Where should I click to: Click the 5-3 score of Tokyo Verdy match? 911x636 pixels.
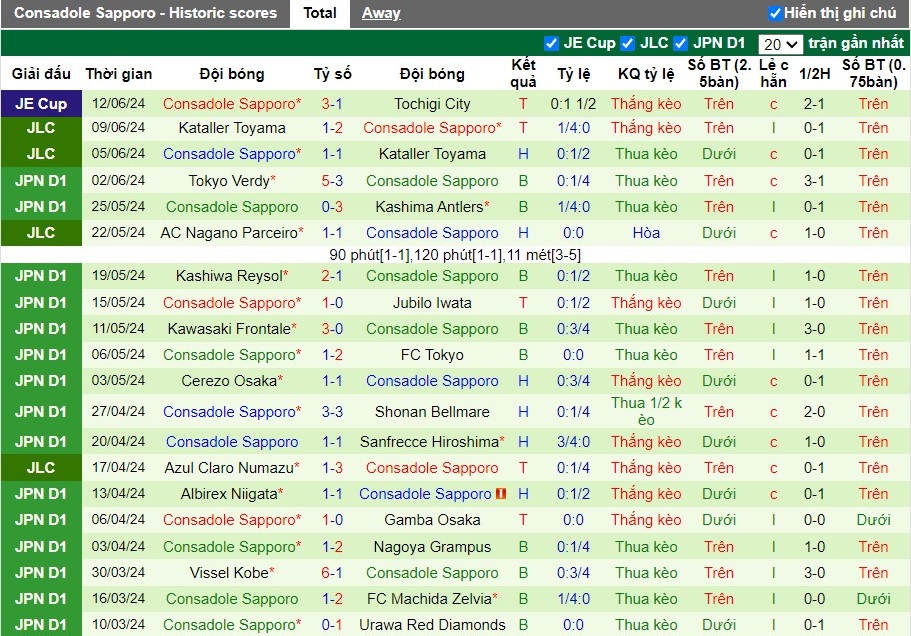[332, 181]
